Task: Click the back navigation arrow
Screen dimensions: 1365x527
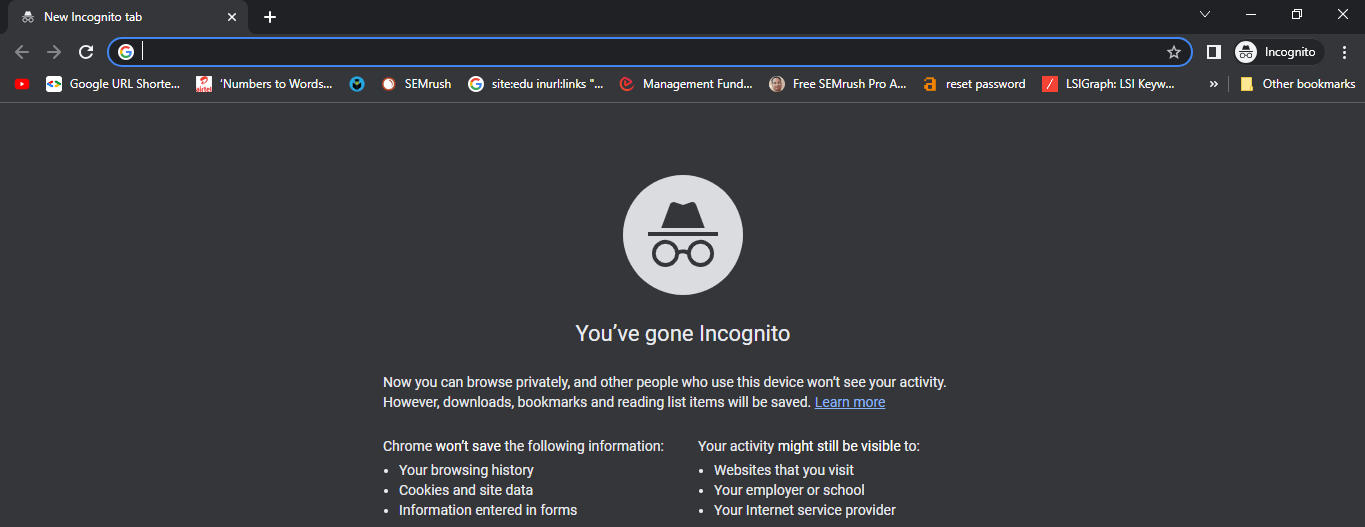Action: tap(22, 52)
